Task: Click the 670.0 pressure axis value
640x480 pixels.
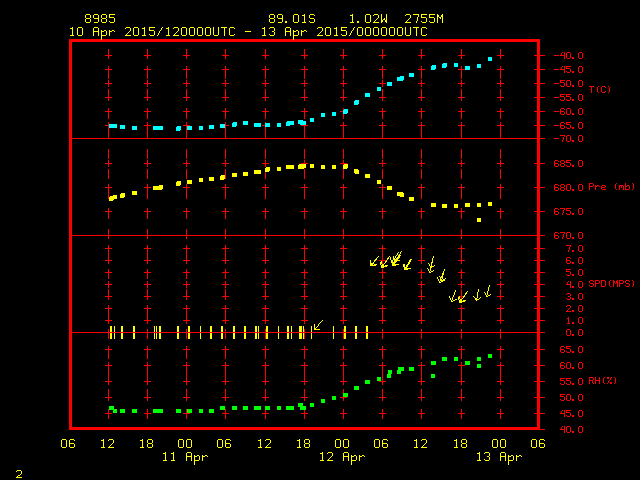Action: (568, 236)
